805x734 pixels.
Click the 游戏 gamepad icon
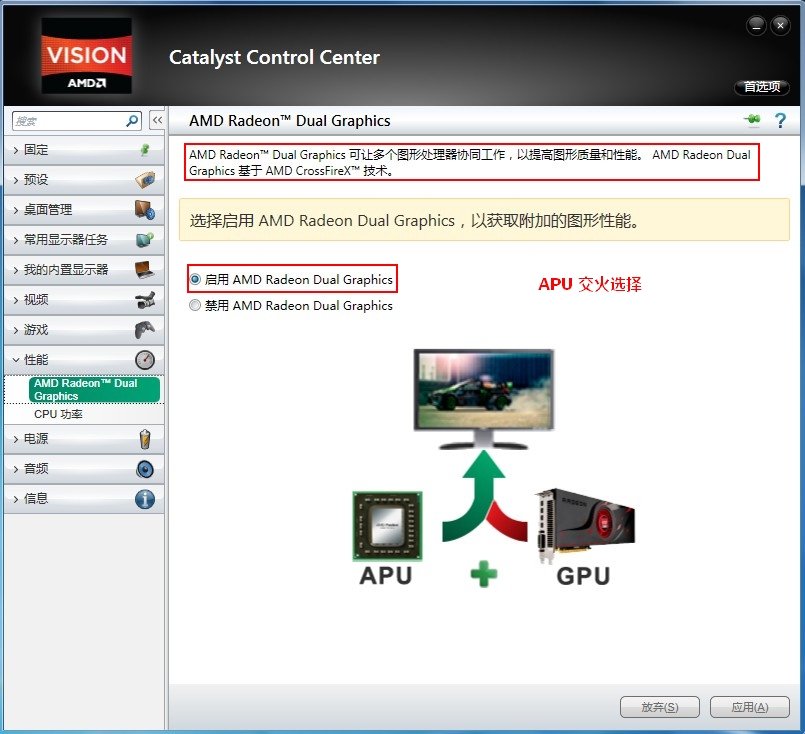145,330
